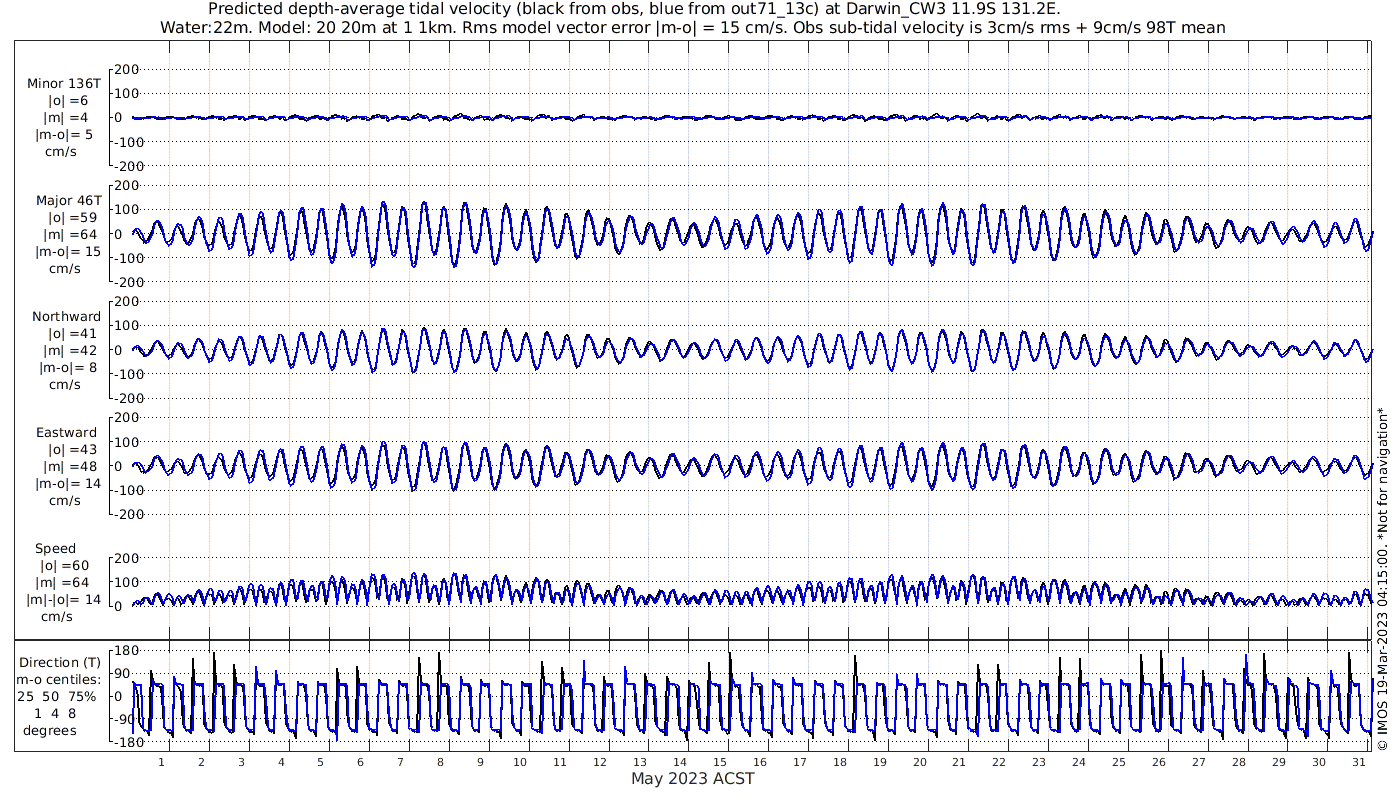The width and height of the screenshot is (1400, 800).
Task: Click day 31 on the x-axis
Action: click(1358, 762)
